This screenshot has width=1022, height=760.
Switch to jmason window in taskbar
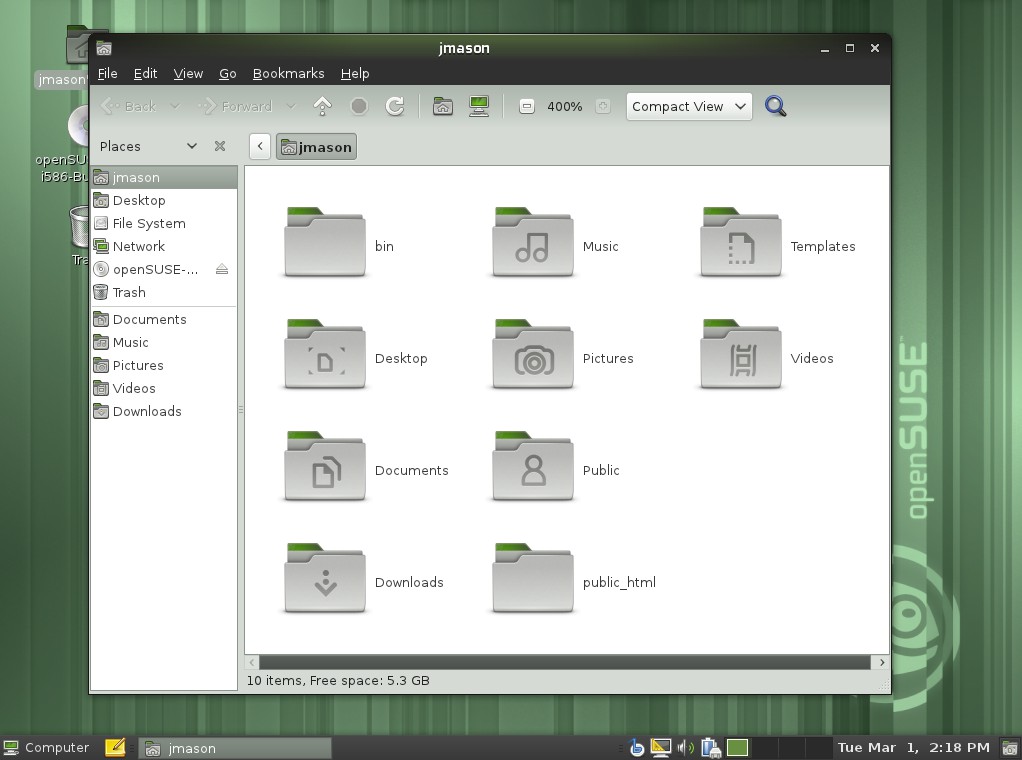pos(235,748)
